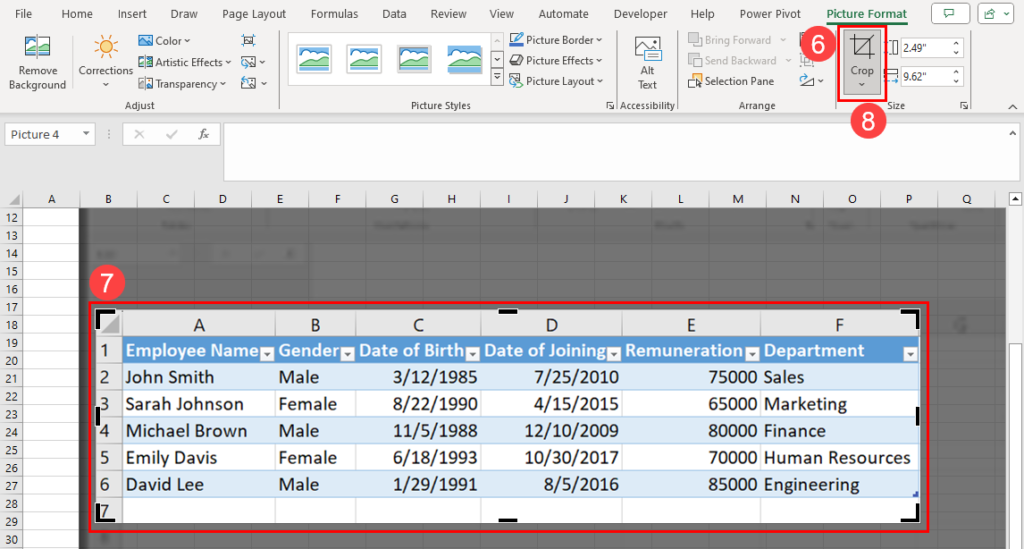Switch to the Automate tab

click(563, 14)
